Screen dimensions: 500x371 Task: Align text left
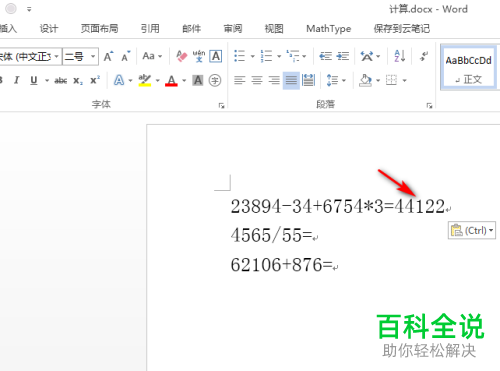click(240, 80)
